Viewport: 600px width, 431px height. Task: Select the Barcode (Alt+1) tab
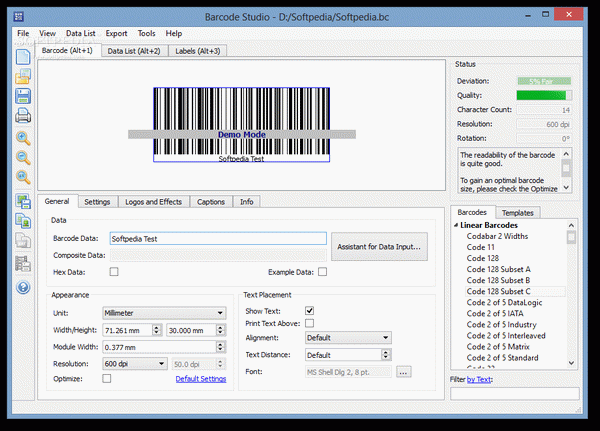68,50
